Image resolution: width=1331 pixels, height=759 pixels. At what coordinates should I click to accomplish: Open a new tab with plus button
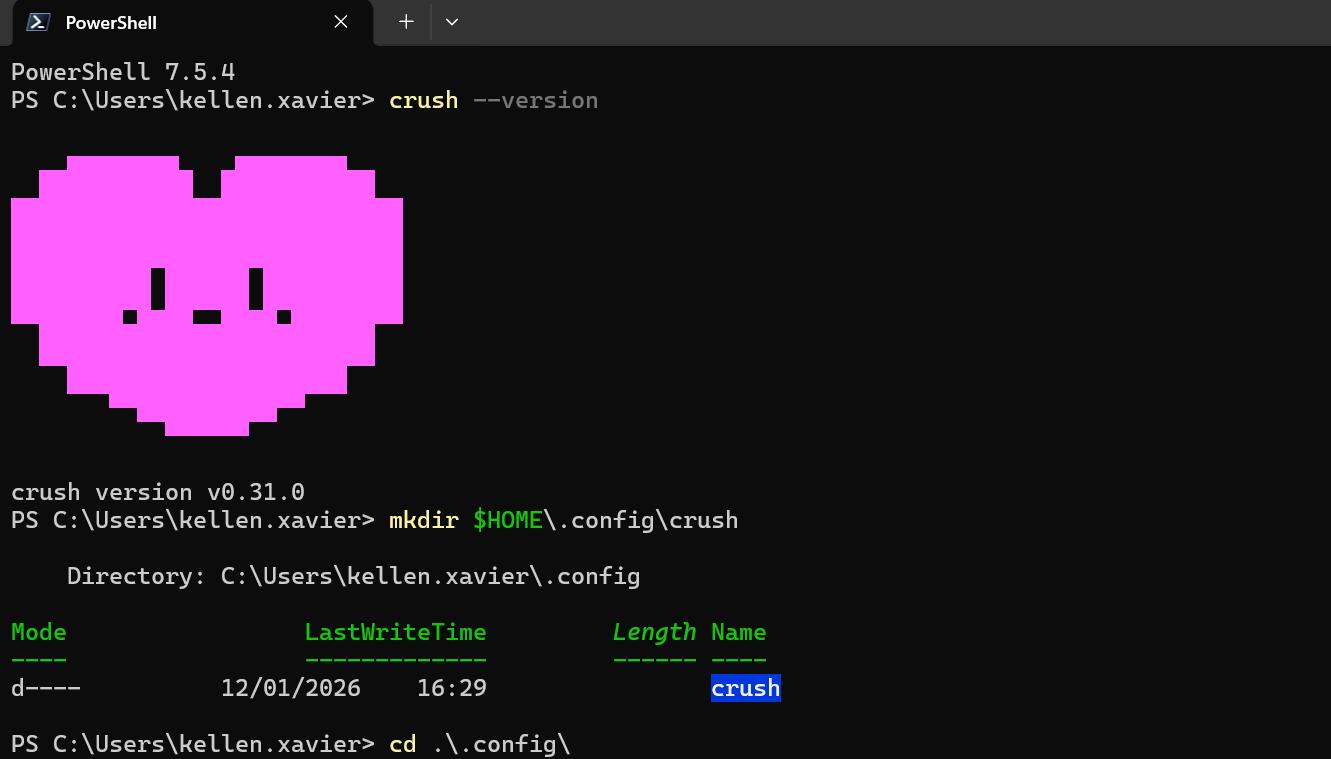[x=406, y=22]
